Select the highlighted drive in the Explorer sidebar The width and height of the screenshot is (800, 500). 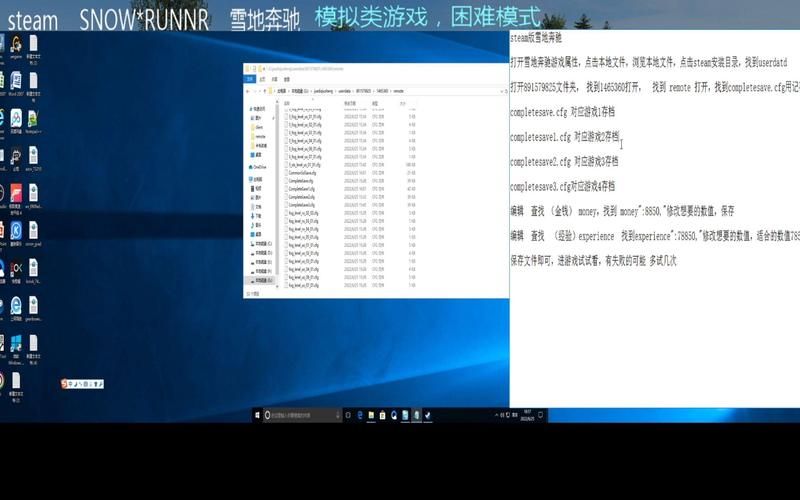[x=262, y=281]
